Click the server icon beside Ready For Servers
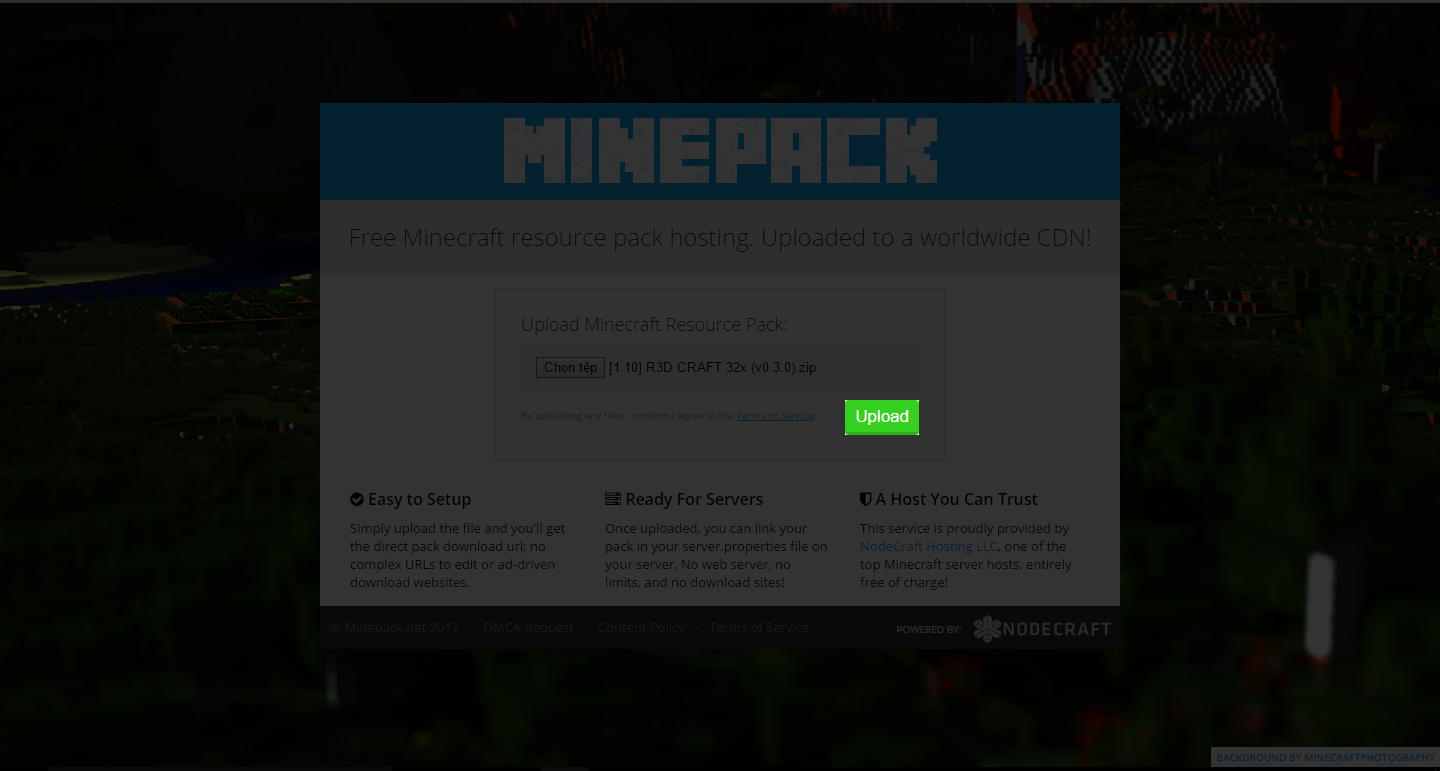This screenshot has height=771, width=1440. (x=613, y=499)
